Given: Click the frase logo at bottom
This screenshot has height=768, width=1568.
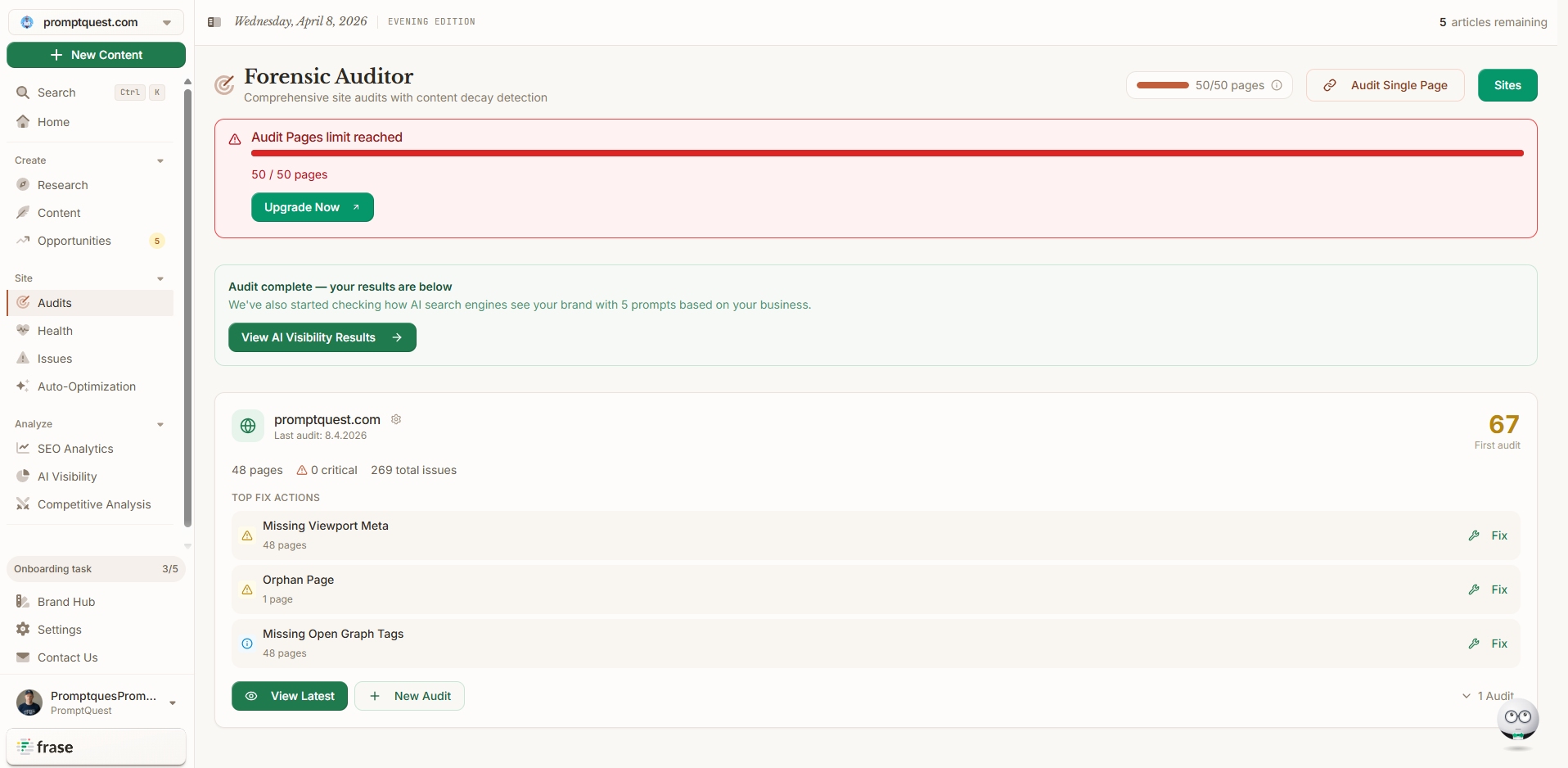Looking at the screenshot, I should 46,747.
